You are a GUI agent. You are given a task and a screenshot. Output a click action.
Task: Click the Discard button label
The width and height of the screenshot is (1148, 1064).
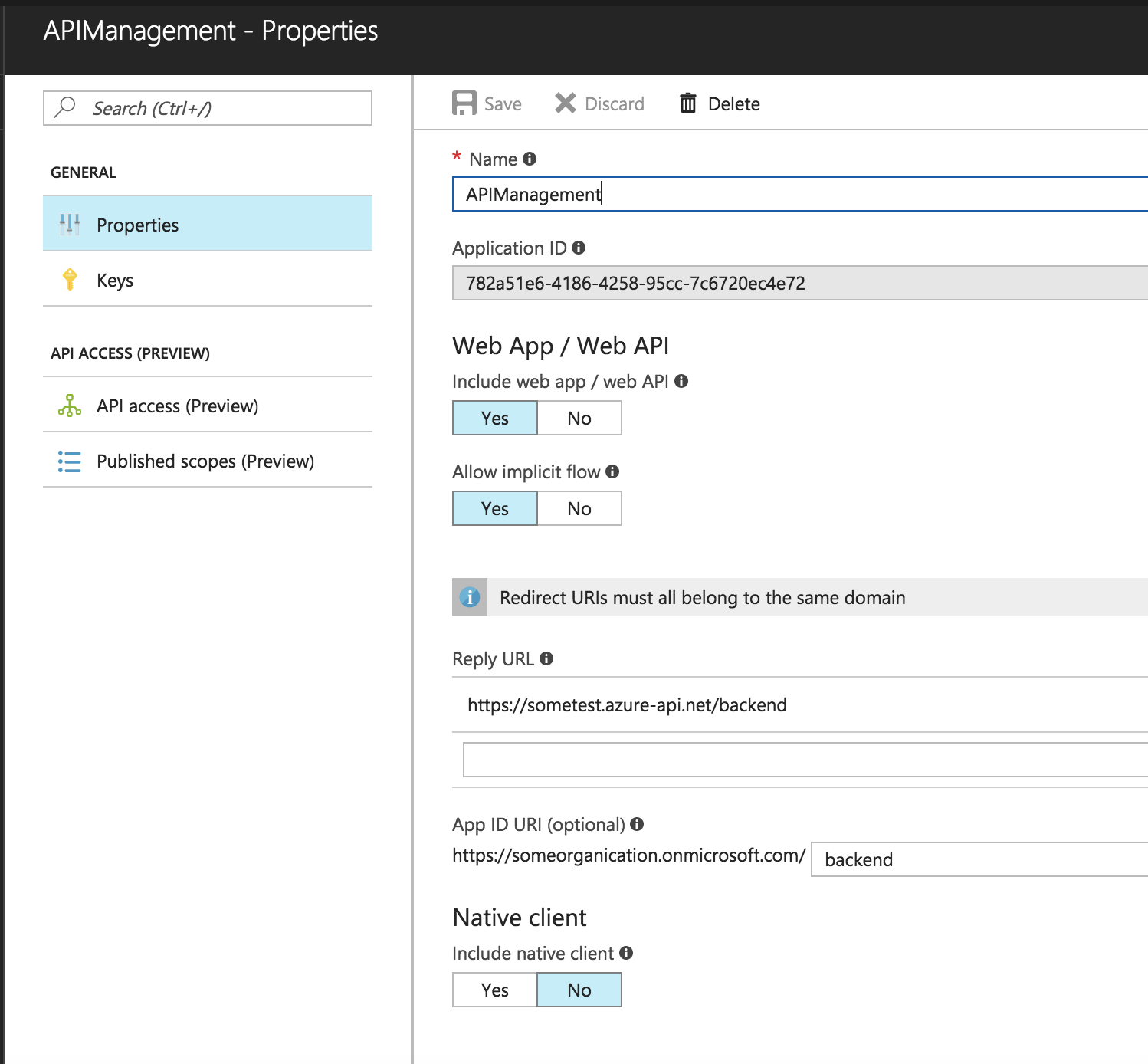click(615, 104)
